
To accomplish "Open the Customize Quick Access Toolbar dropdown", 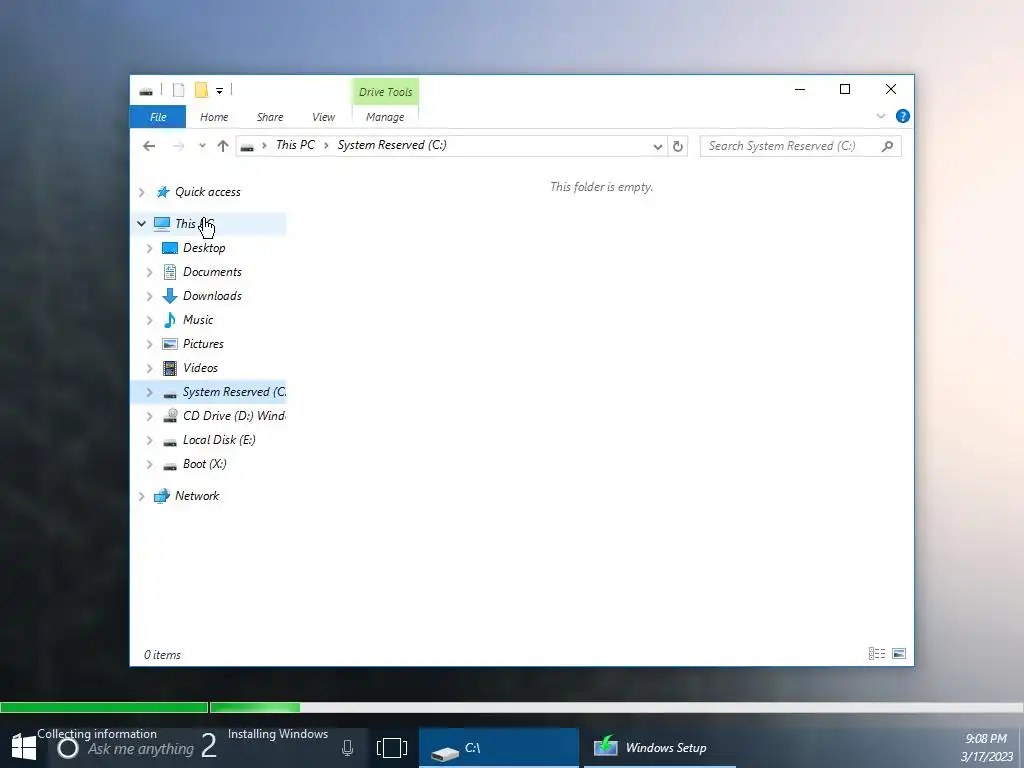I will 219,91.
